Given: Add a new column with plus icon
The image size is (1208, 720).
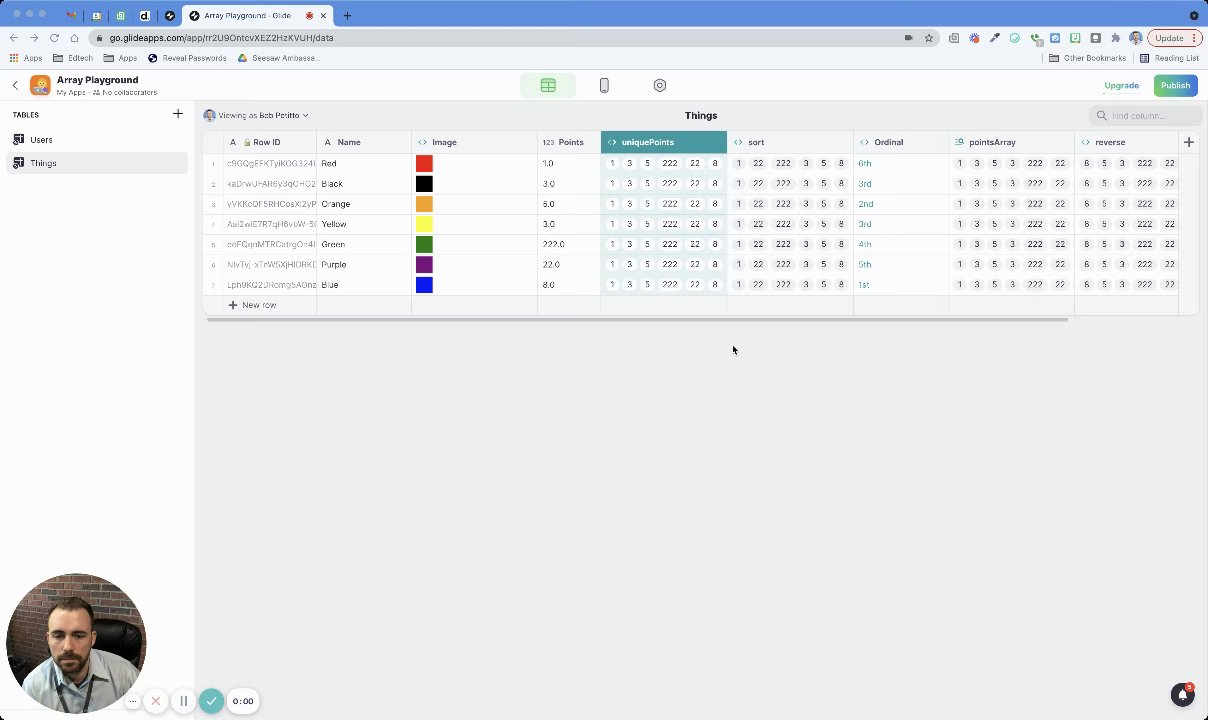Looking at the screenshot, I should [x=1189, y=142].
